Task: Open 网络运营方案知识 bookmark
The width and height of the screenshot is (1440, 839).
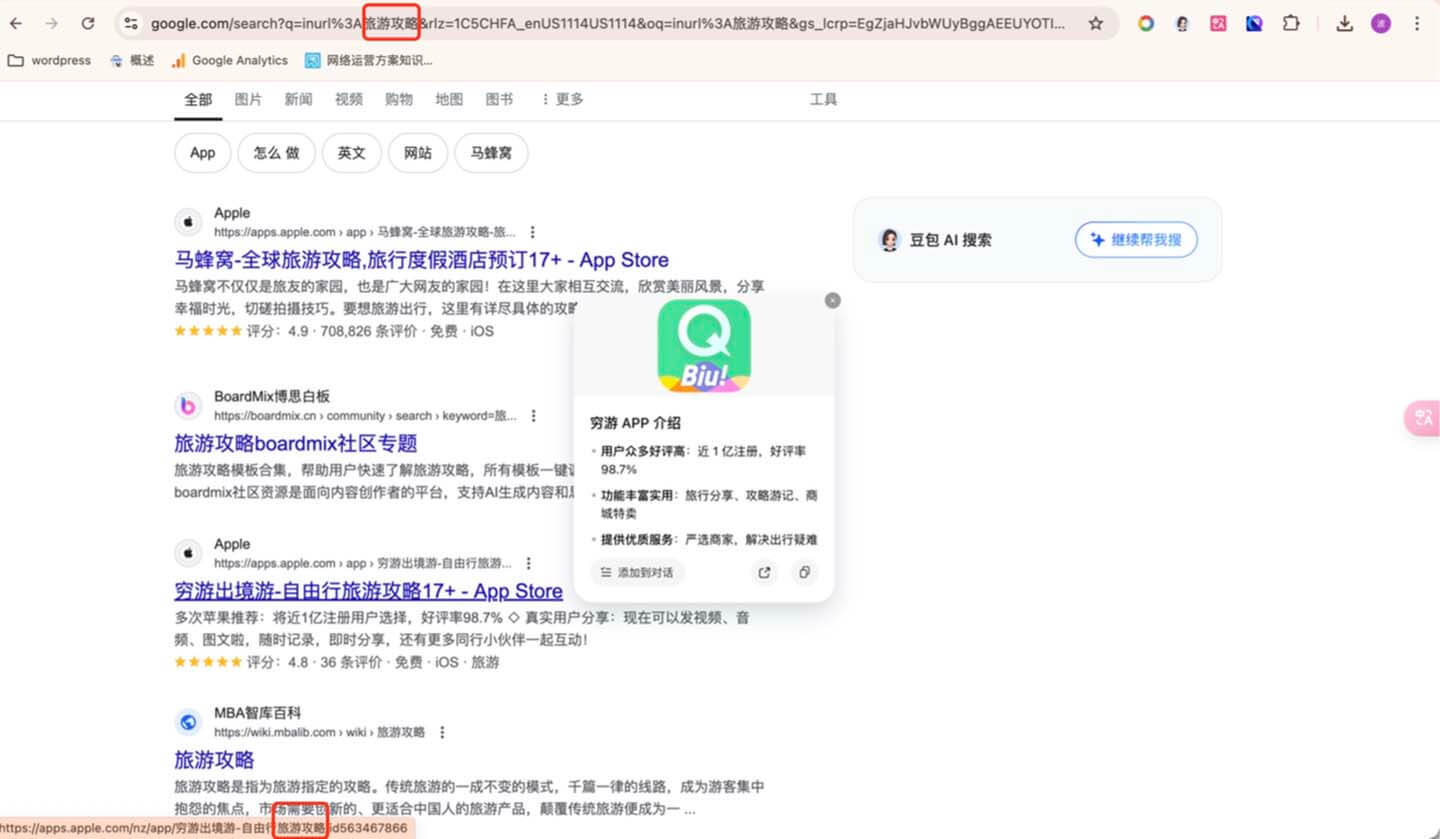Action: click(x=369, y=60)
